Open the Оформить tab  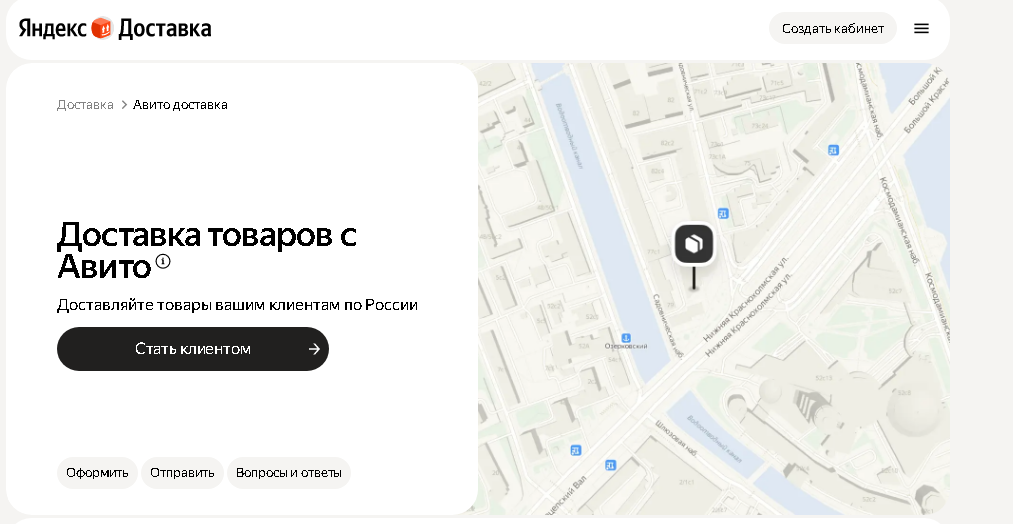tap(97, 472)
